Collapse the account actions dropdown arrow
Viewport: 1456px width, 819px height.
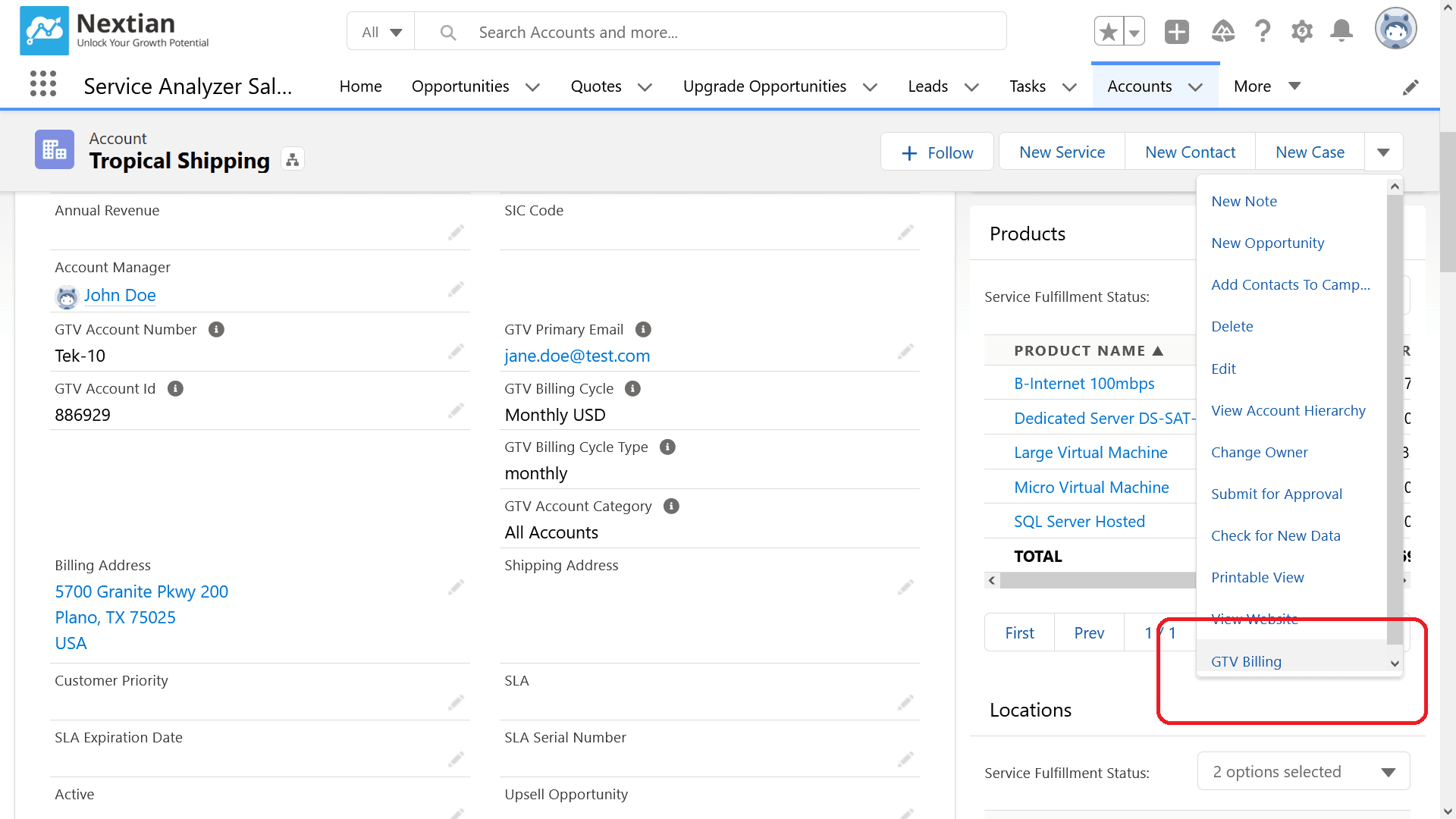point(1383,152)
